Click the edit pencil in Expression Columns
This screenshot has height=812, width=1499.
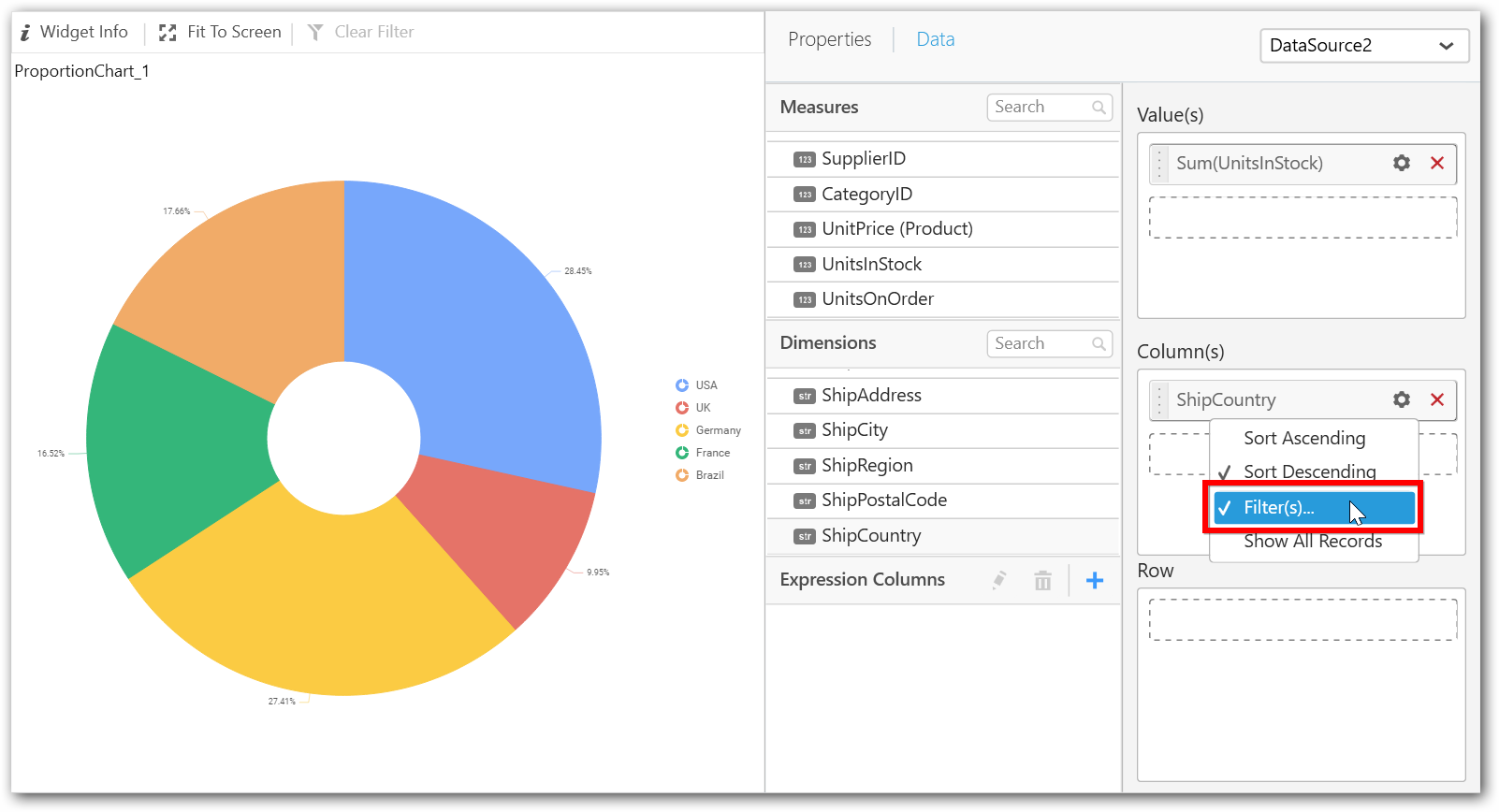point(999,581)
